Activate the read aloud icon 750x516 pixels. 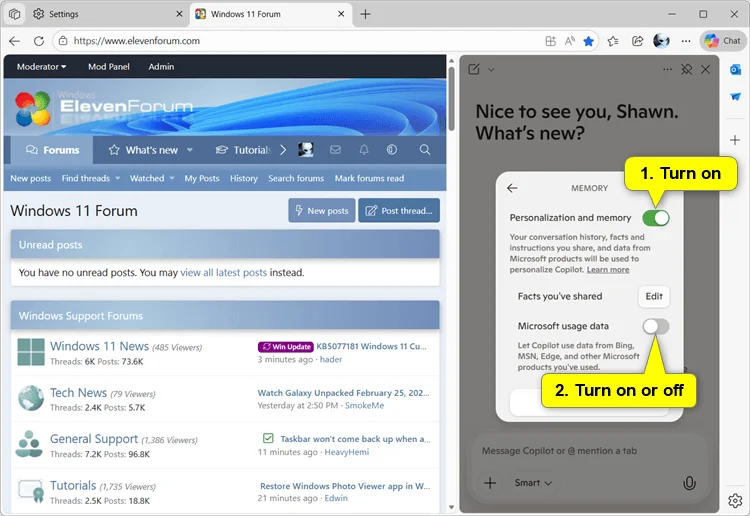(x=569, y=41)
